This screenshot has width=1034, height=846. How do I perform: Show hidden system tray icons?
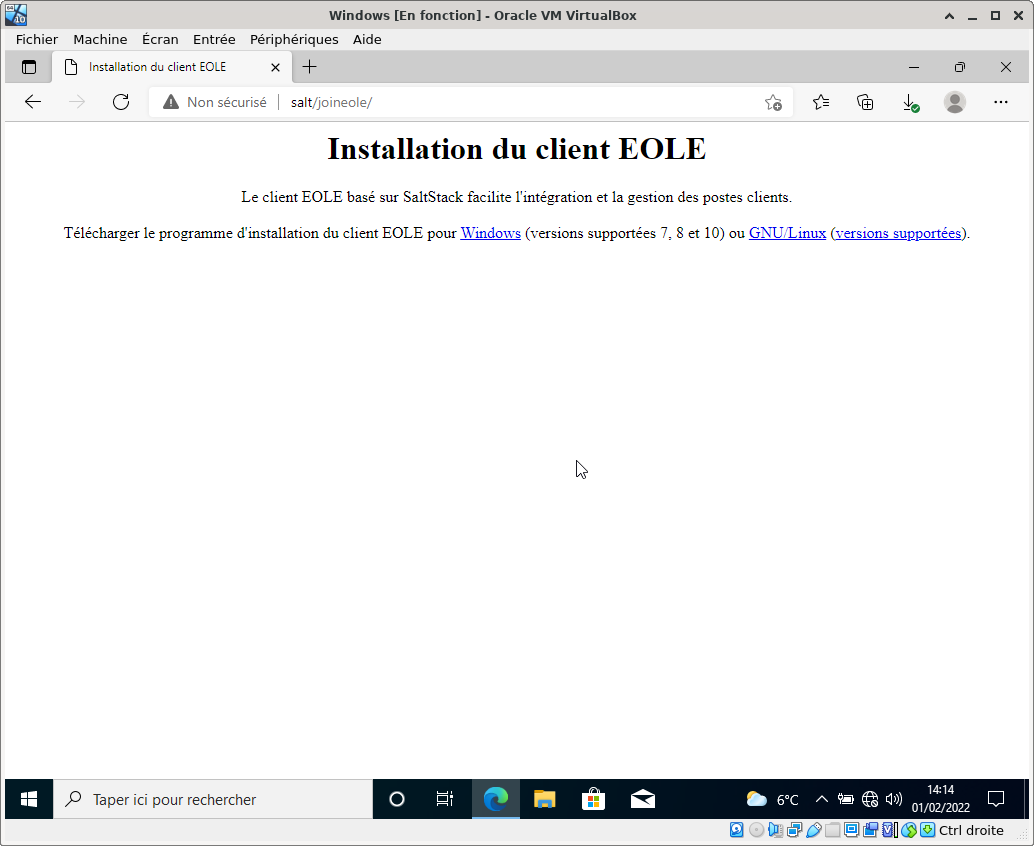point(822,799)
